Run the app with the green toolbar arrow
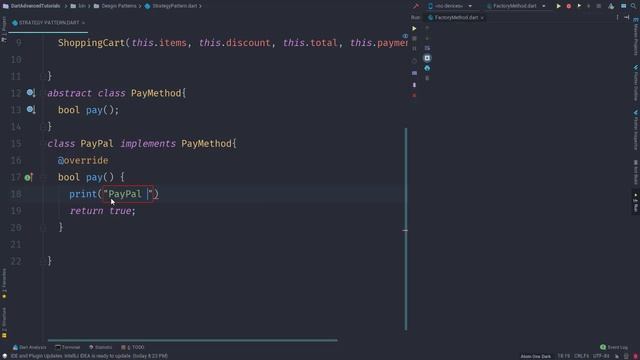Viewport: 640px width, 360px height. click(x=558, y=6)
